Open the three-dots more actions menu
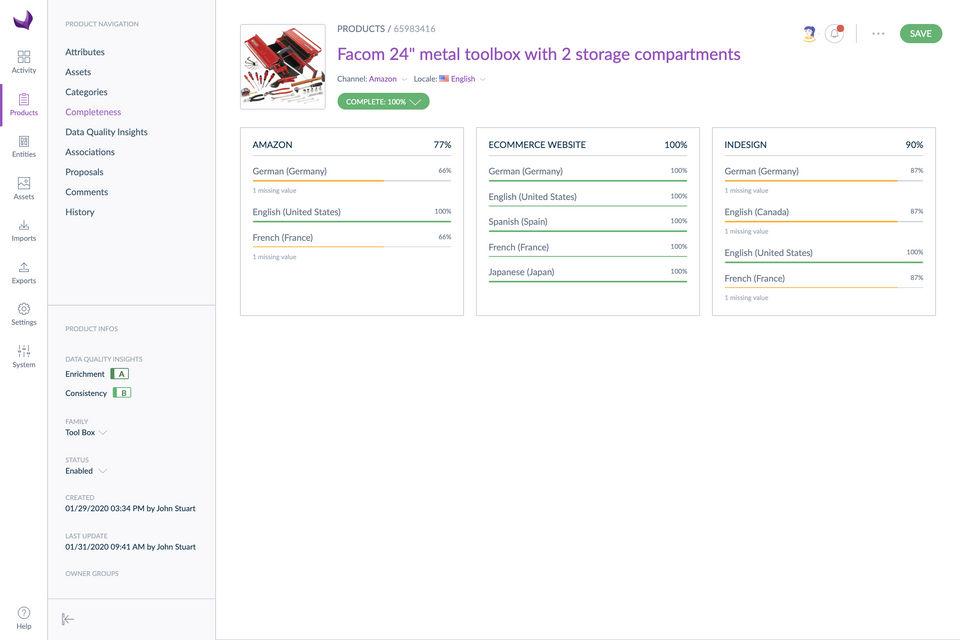This screenshot has height=640, width=960. point(878,34)
